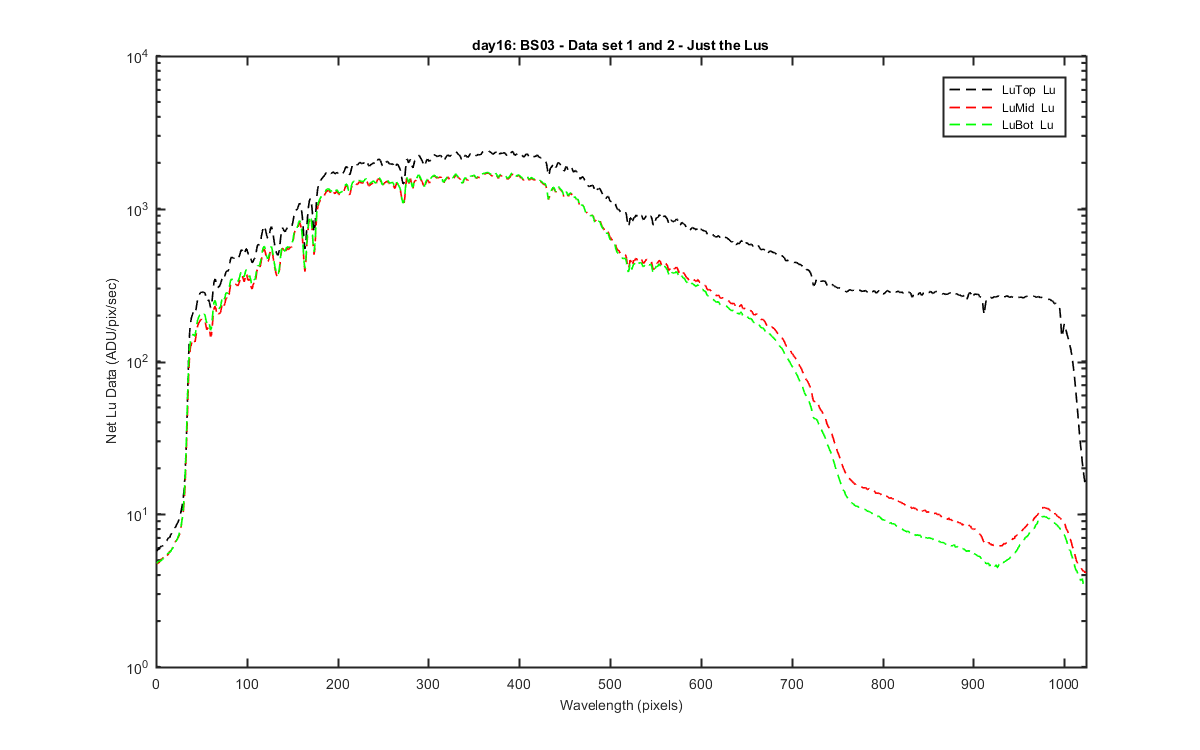The image size is (1200, 750).
Task: Click the x-axis tick label 800
Action: click(x=883, y=683)
